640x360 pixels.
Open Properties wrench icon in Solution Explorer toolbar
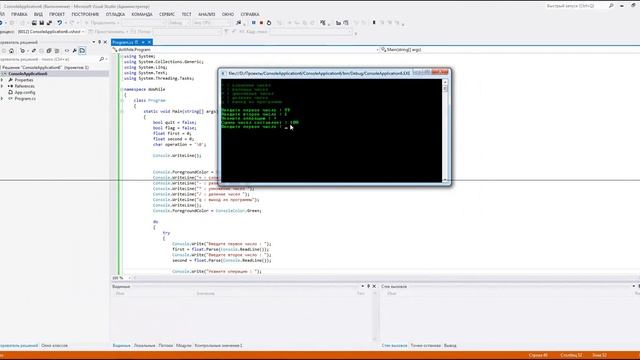coord(75,51)
